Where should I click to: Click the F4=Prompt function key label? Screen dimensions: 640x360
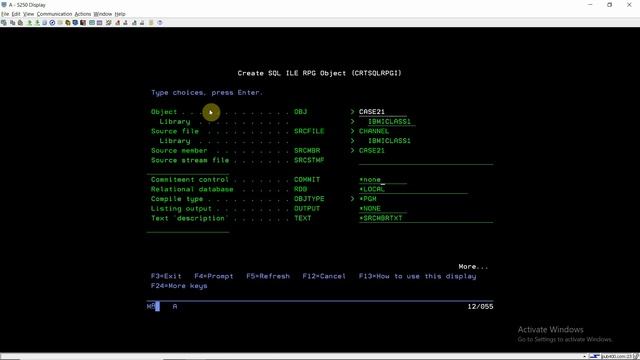(214, 276)
